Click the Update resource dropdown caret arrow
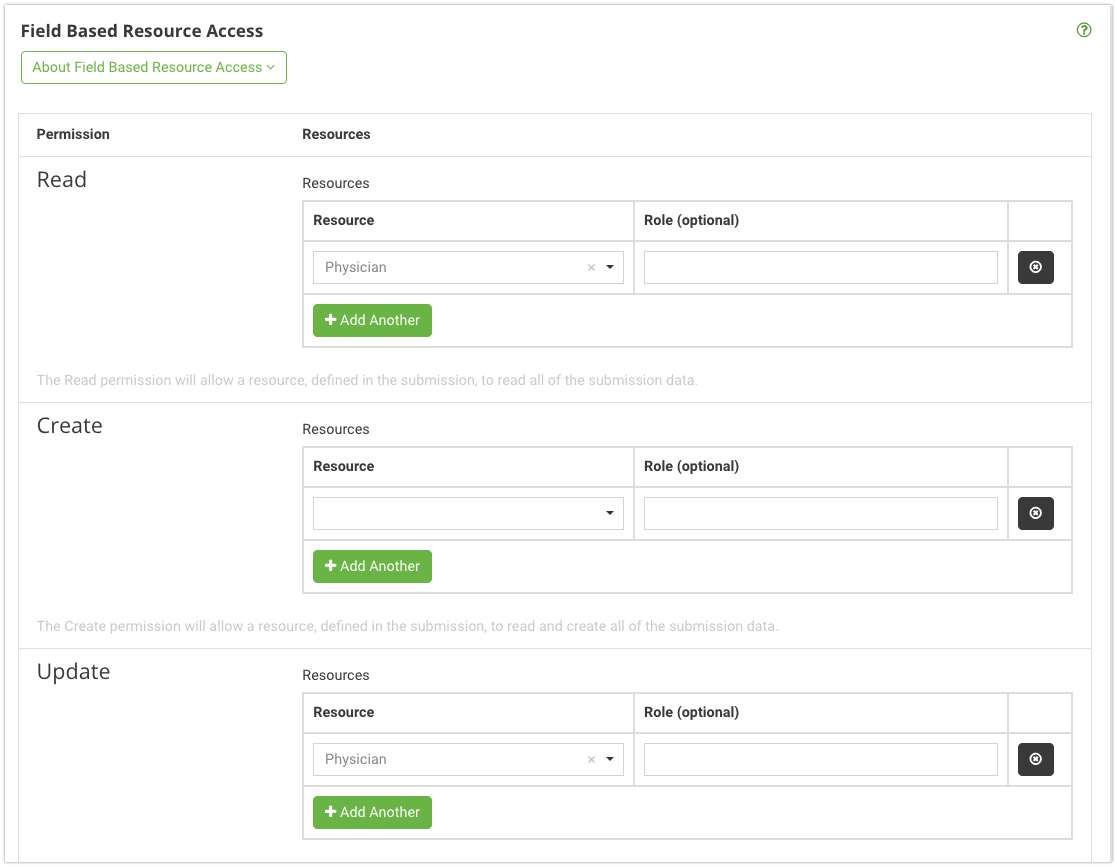This screenshot has height=867, width=1117. [x=610, y=759]
